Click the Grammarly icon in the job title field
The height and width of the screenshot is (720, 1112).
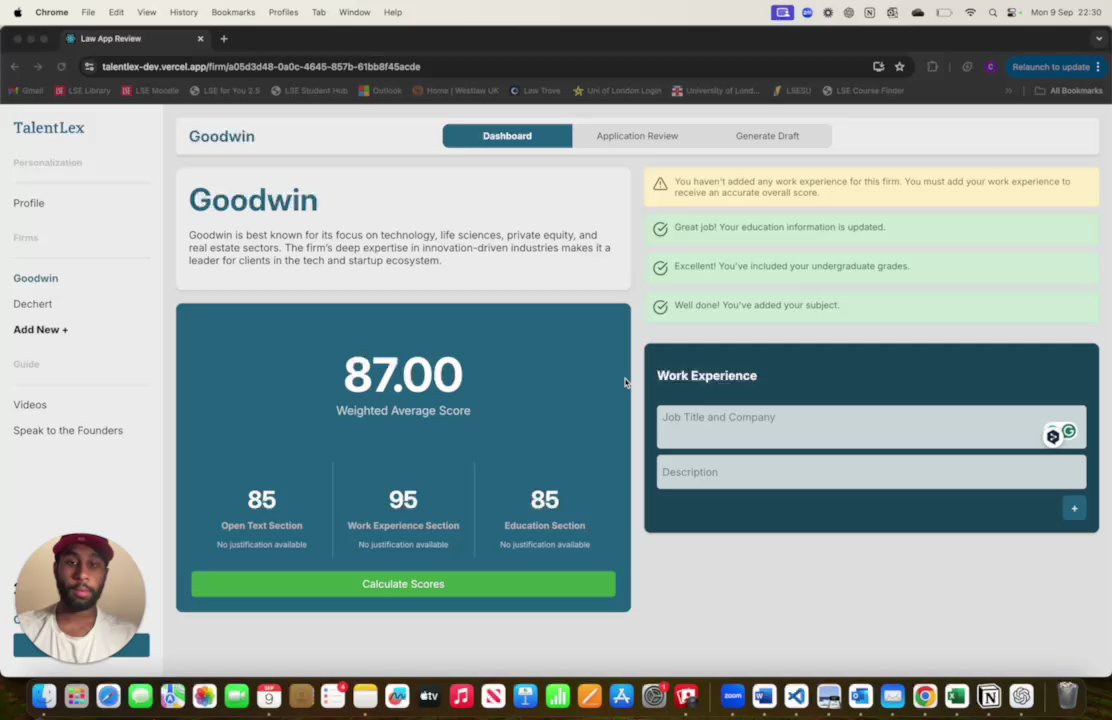(x=1069, y=431)
